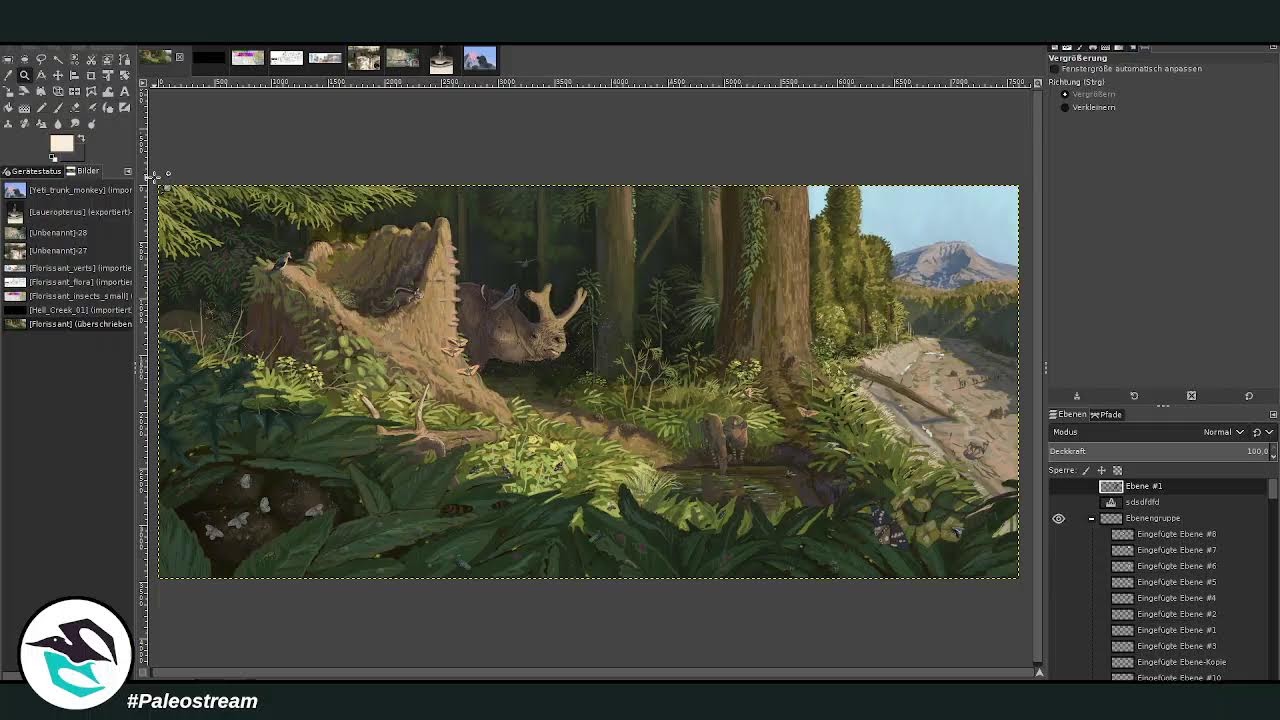Select the Ellipse Select tool
1280x720 pixels.
coord(24,59)
